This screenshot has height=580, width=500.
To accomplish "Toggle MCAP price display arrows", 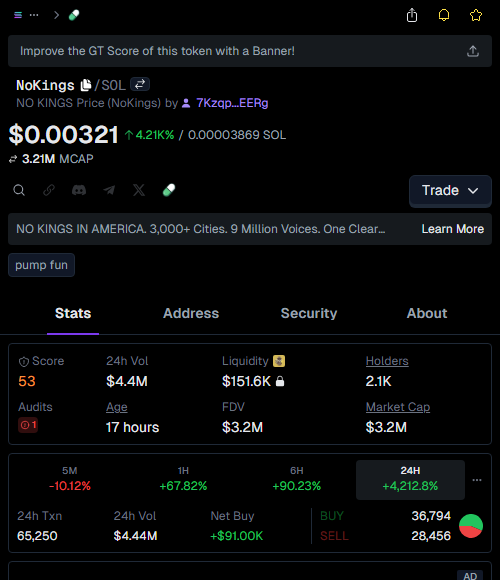I will tap(13, 159).
